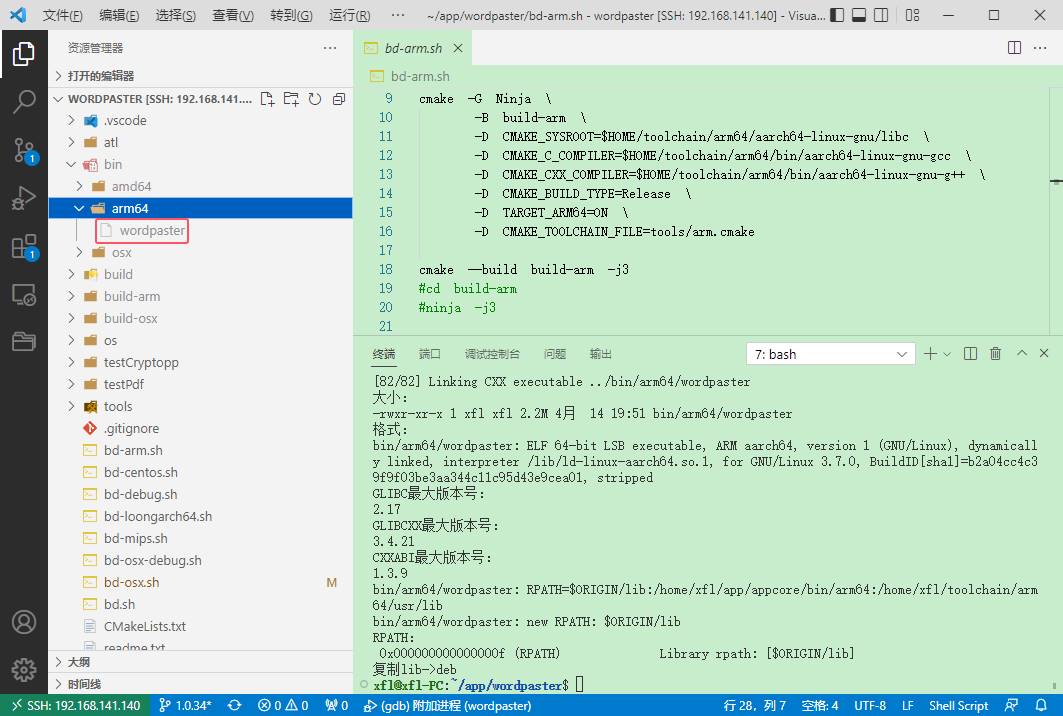Open the Search view in activity bar
Viewport: 1063px width, 716px height.
24,102
